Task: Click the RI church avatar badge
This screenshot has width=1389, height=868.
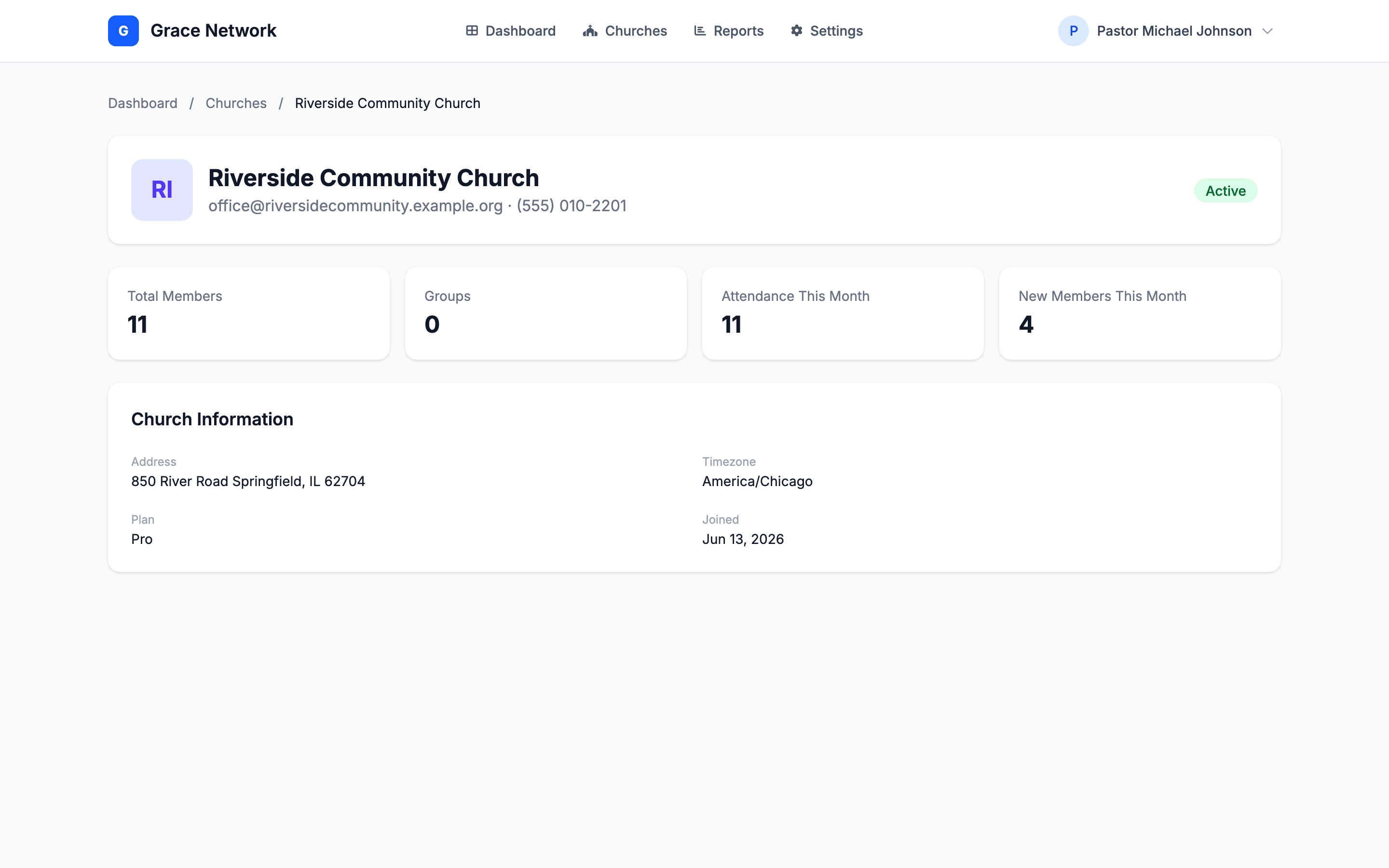Action: (162, 190)
